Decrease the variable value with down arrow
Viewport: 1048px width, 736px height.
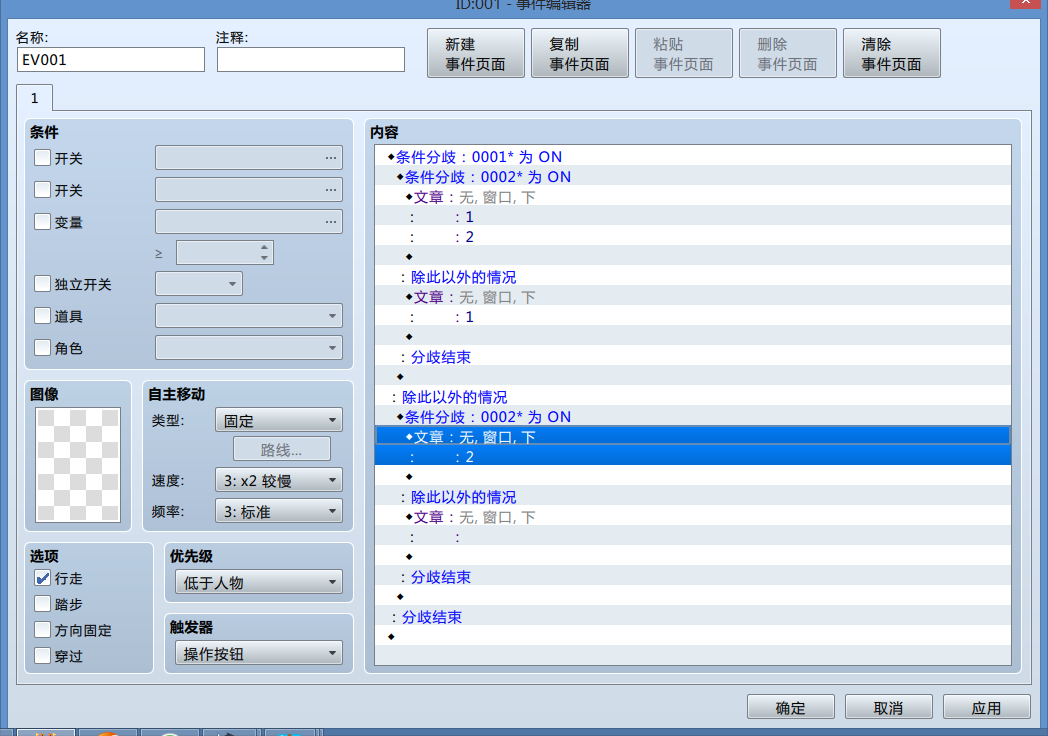tap(265, 258)
